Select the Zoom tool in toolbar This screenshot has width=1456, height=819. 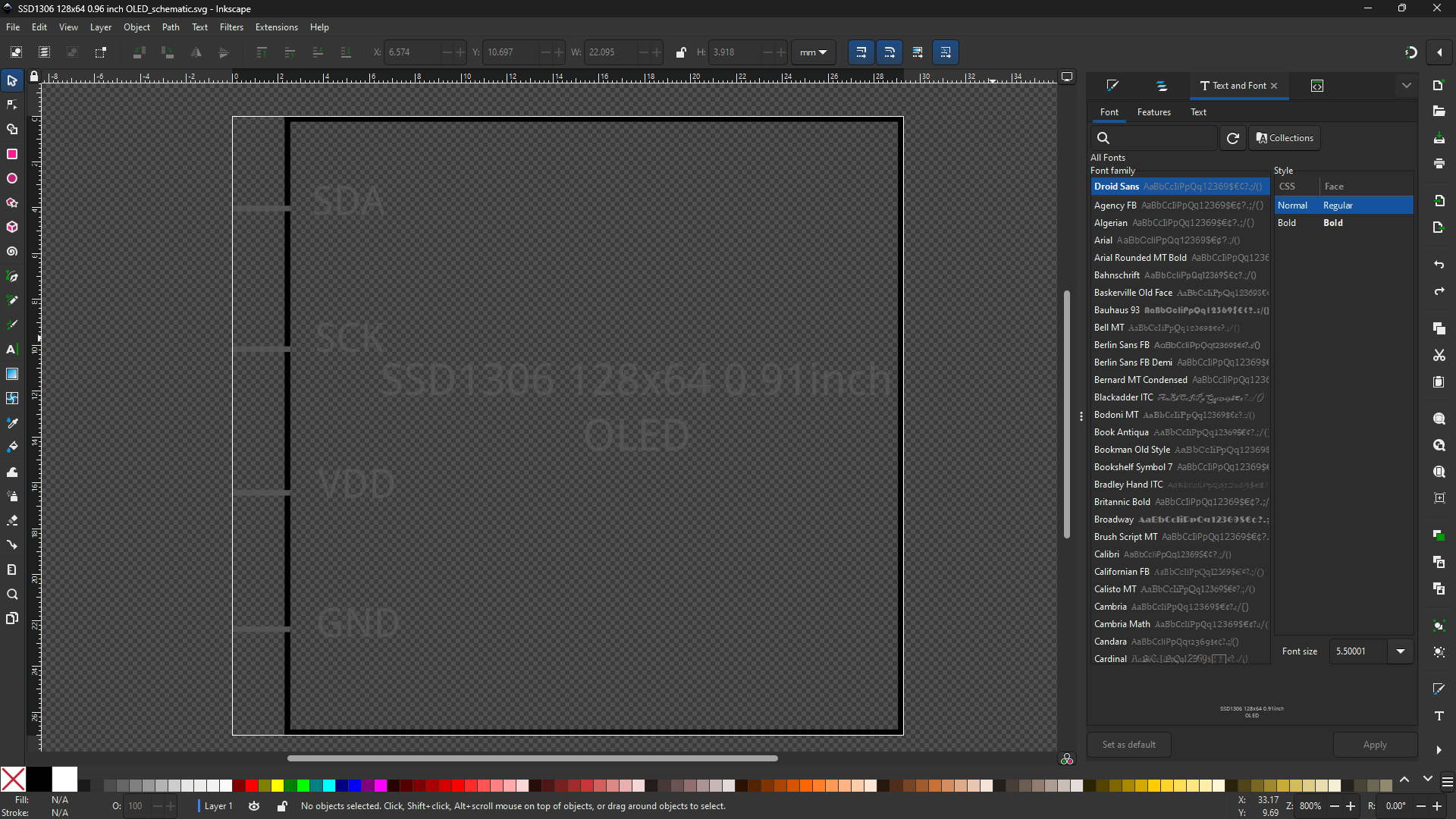[x=13, y=594]
